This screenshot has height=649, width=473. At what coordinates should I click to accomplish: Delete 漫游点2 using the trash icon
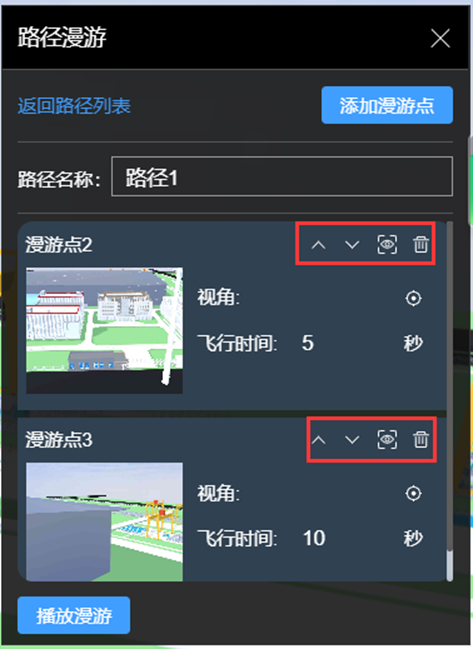420,244
